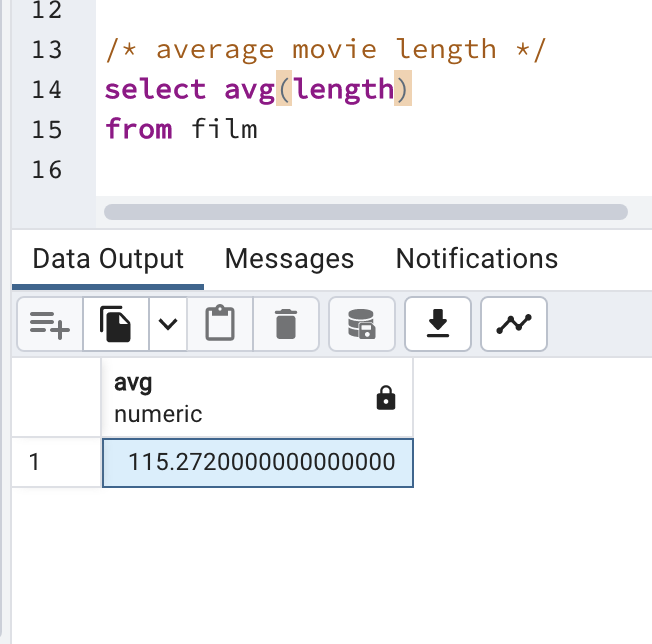Click line number 14 in the gutter
This screenshot has height=644, width=652.
pyautogui.click(x=46, y=89)
